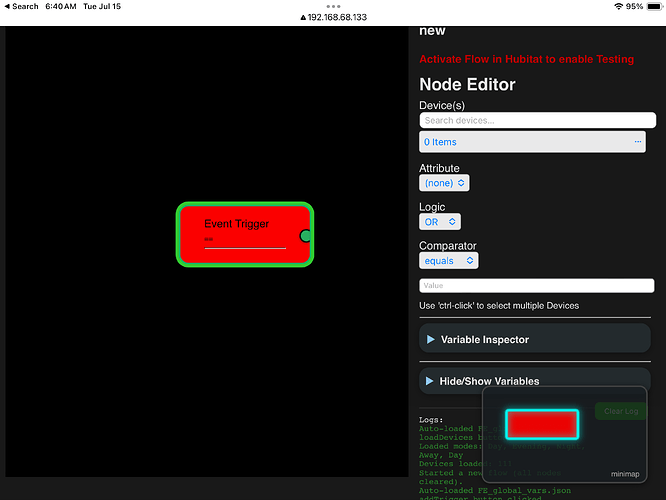Click log line 'Auto-loaded FE_global_vars.json'
Viewport: 666px width, 500px height.
coord(495,491)
